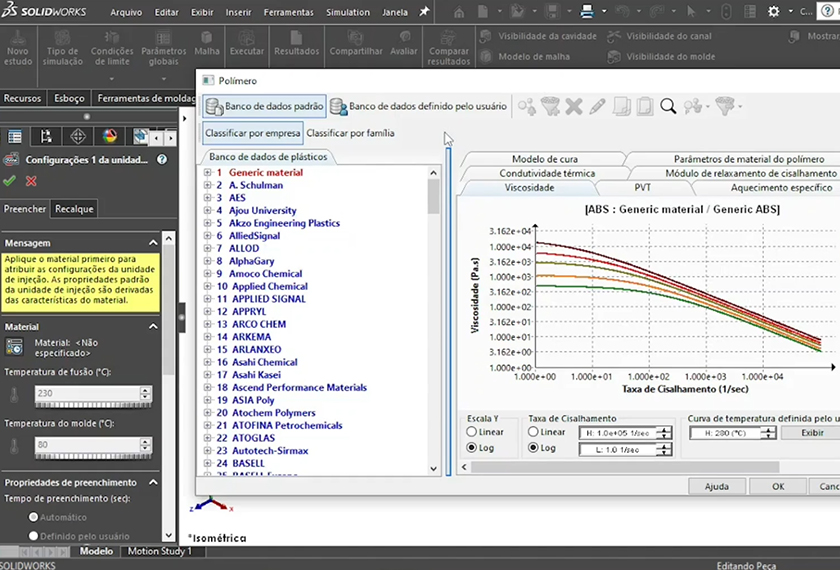This screenshot has width=840, height=570.
Task: Click the OK button
Action: click(778, 486)
